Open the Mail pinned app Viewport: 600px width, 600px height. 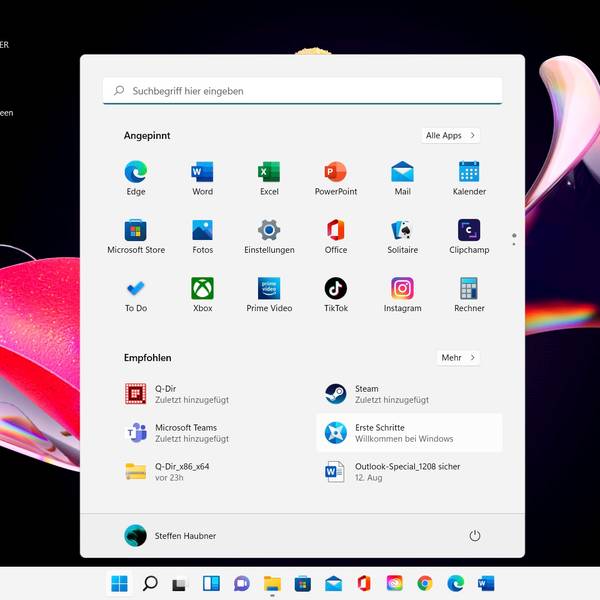coord(402,178)
